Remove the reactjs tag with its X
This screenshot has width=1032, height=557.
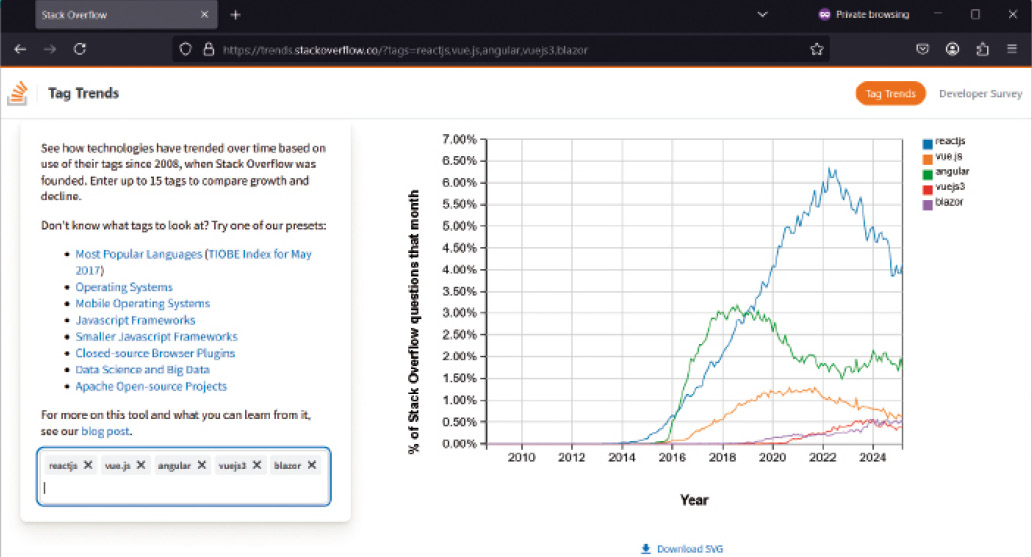(88, 465)
